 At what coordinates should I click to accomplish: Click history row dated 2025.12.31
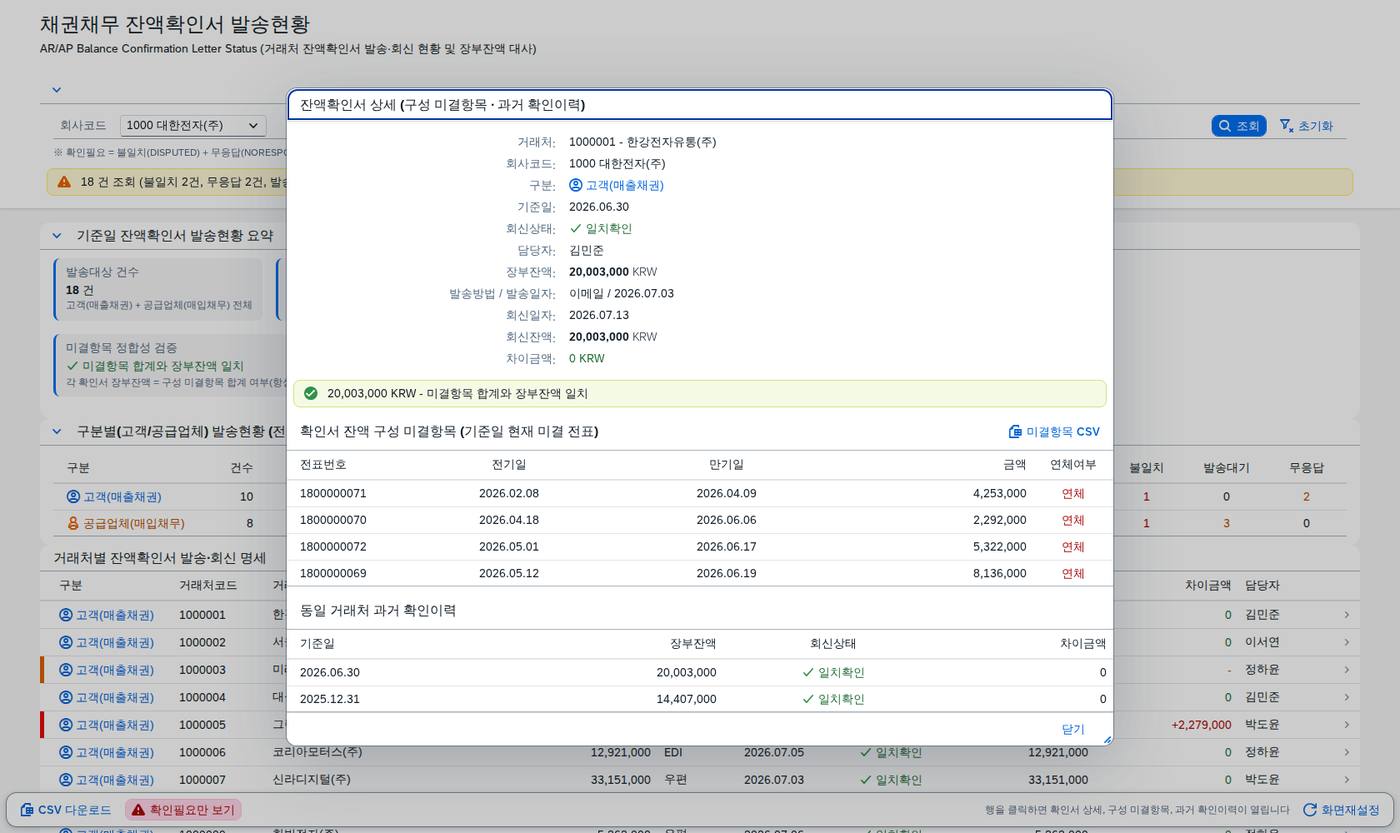[x=699, y=699]
